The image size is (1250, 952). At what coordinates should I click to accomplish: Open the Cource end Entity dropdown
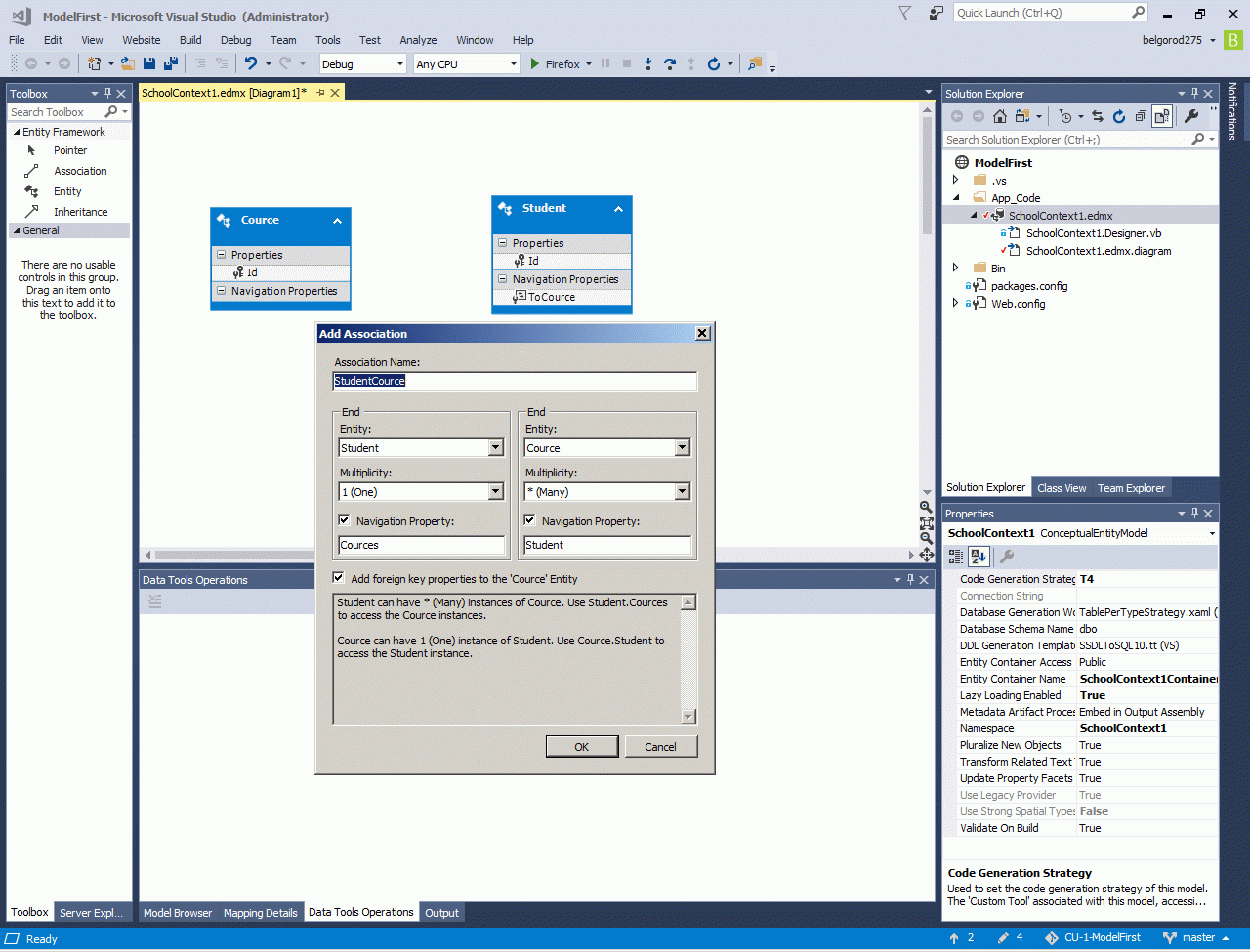pyautogui.click(x=682, y=448)
